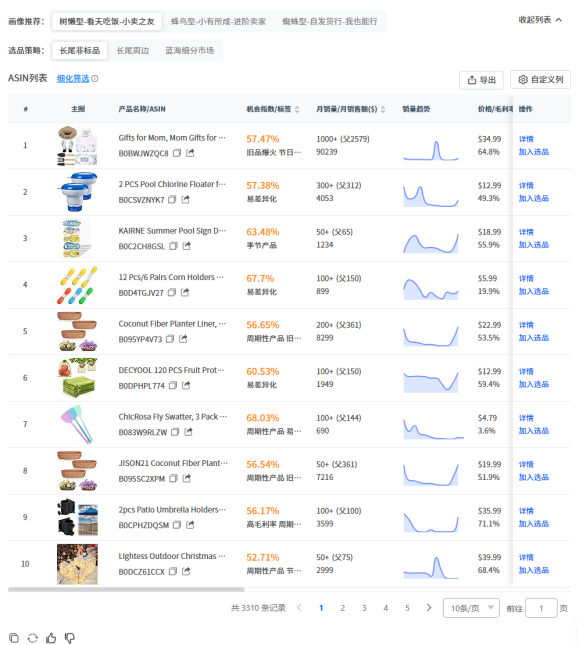Select 树懒型-看天吃饭-小卖之友 persona tab
The width and height of the screenshot is (579, 645).
pyautogui.click(x=107, y=21)
